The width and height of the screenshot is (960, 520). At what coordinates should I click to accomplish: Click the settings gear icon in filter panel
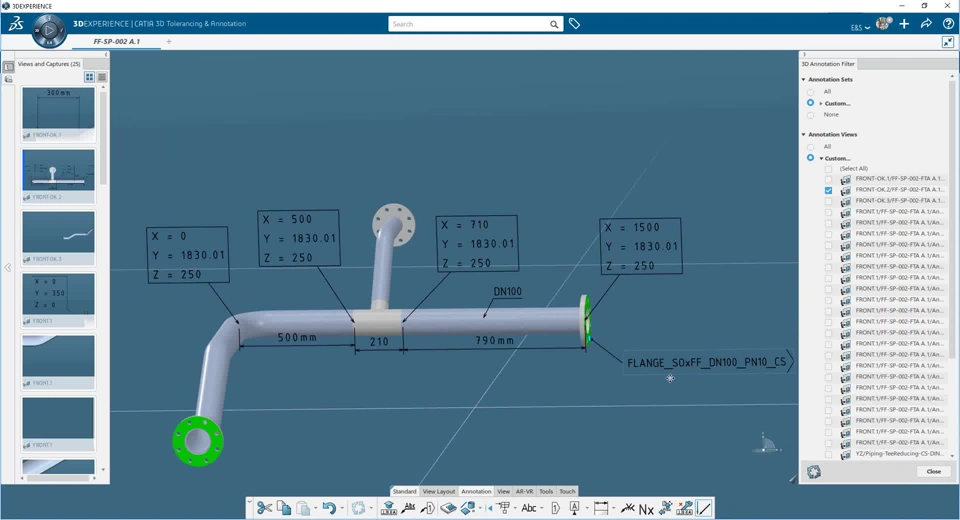click(x=814, y=472)
